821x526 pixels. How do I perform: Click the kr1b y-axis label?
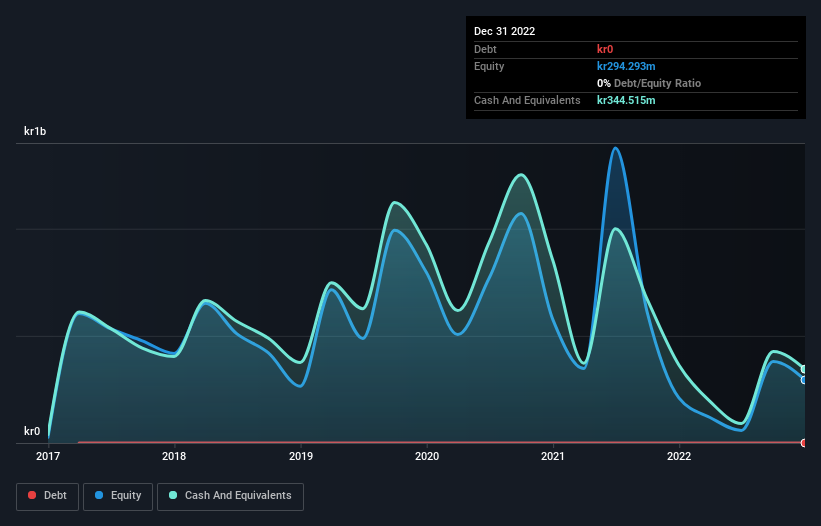[35, 131]
